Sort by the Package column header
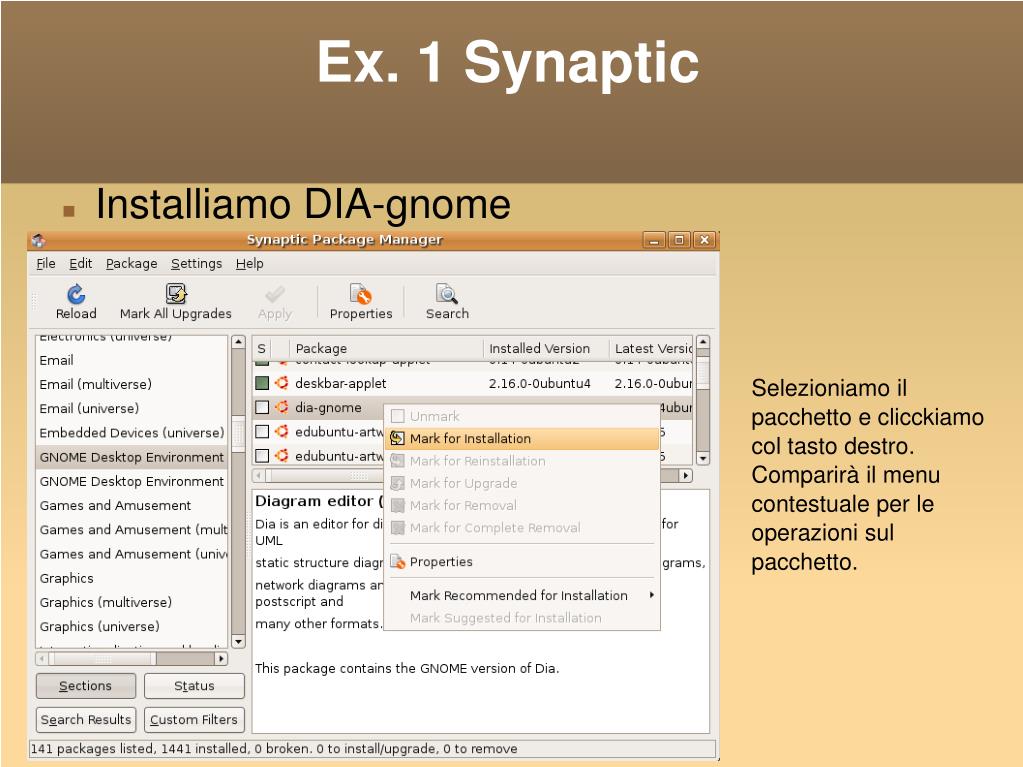Screen dimensions: 1023x767 [x=386, y=348]
